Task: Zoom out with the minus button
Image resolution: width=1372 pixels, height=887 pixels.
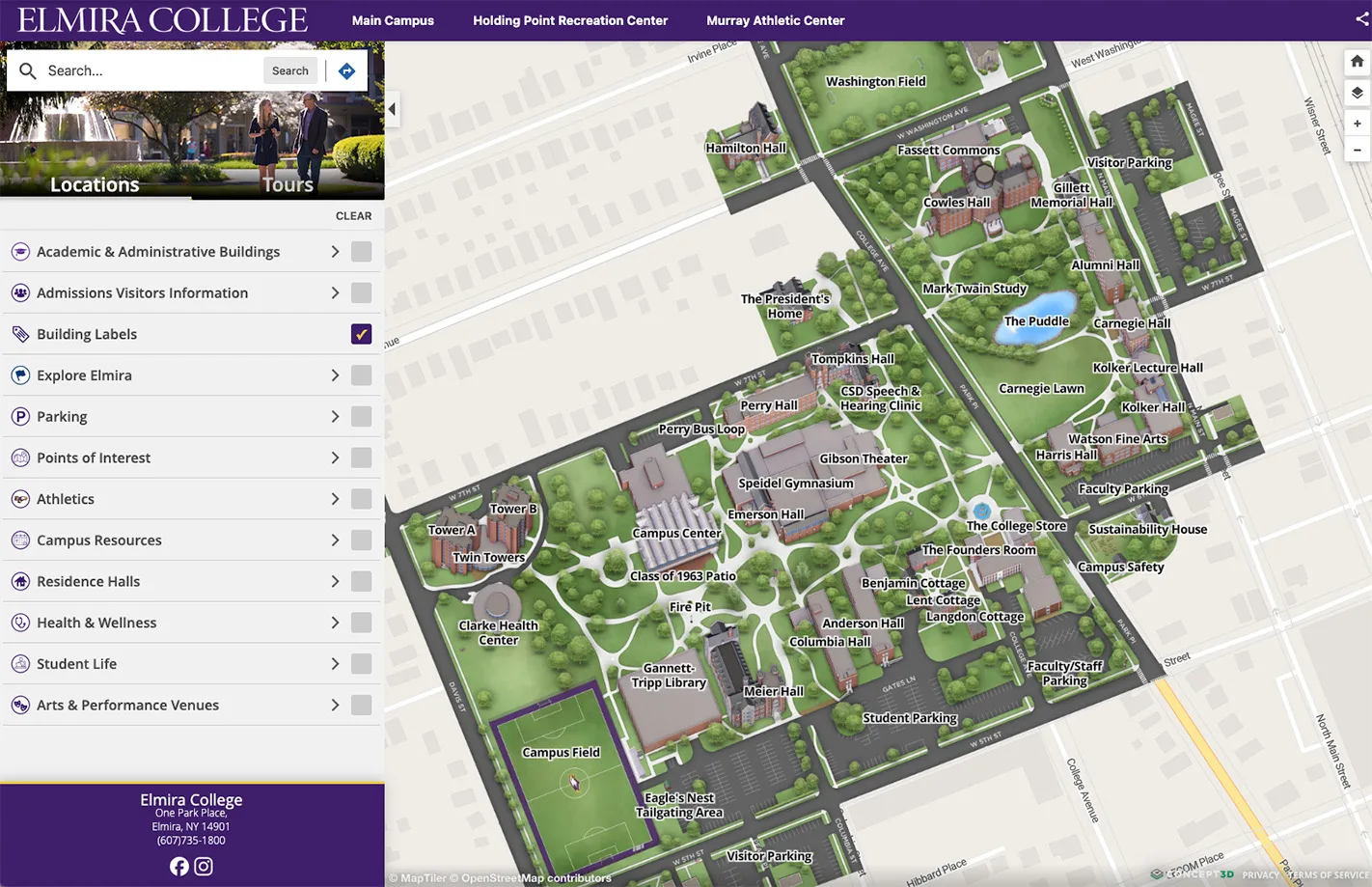Action: point(1357,150)
